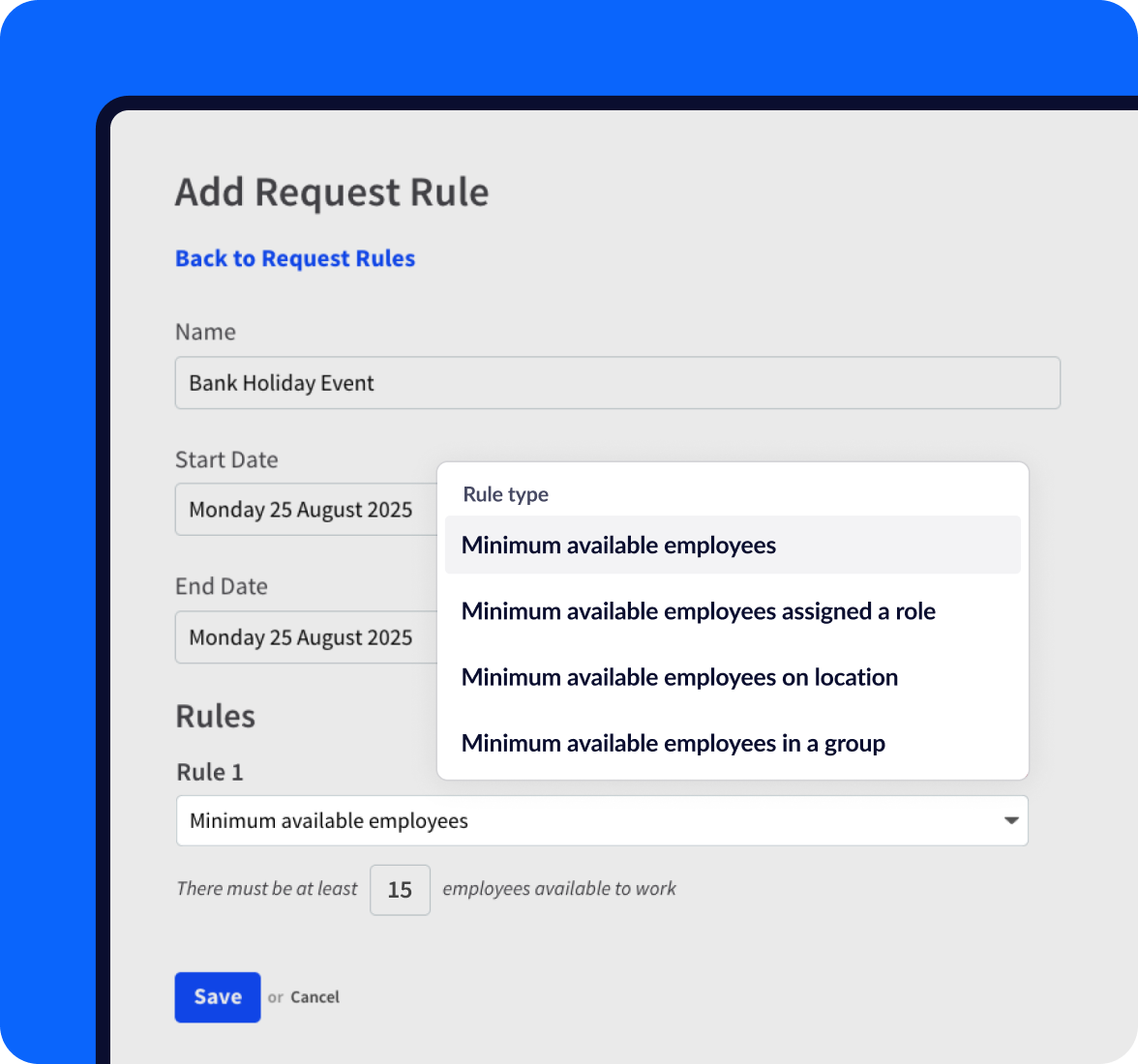Save the new request rule
The height and width of the screenshot is (1064, 1138).
pyautogui.click(x=217, y=997)
